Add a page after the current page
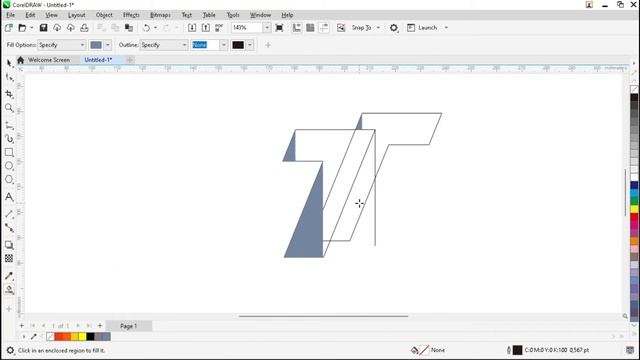Screen dimensions: 640x360 [x=100, y=326]
